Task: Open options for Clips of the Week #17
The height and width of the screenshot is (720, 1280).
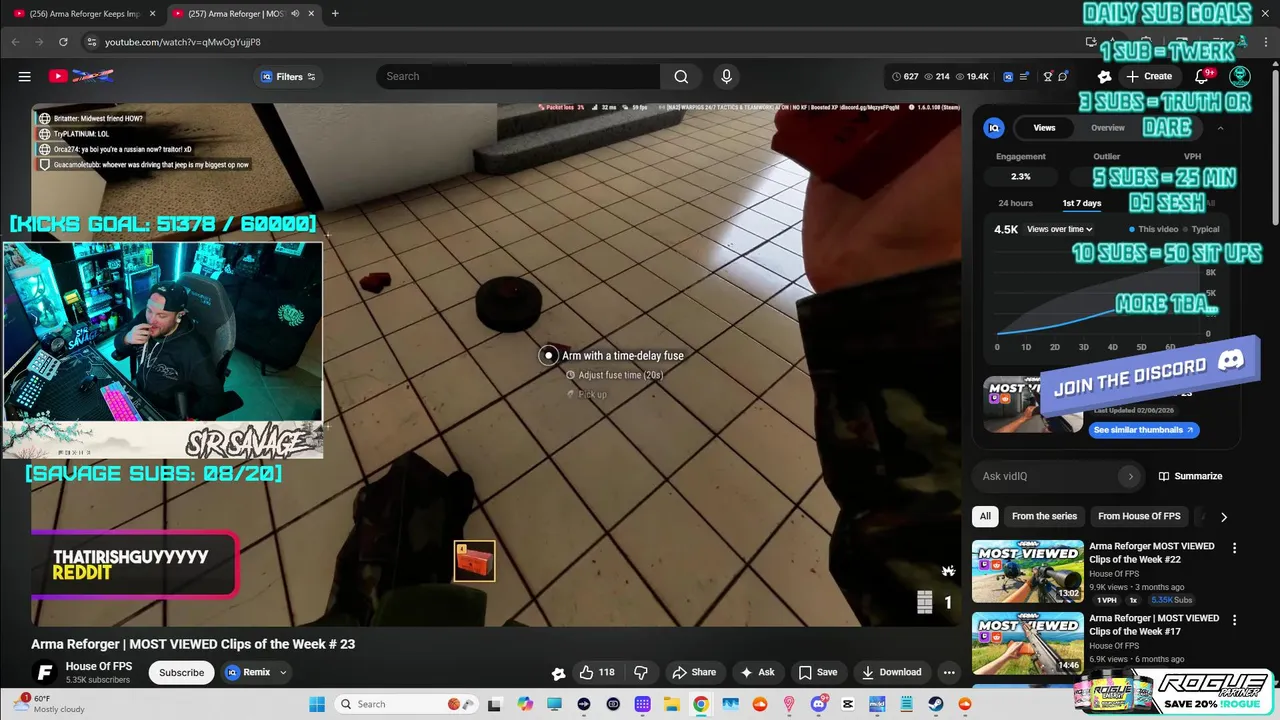Action: pos(1234,620)
